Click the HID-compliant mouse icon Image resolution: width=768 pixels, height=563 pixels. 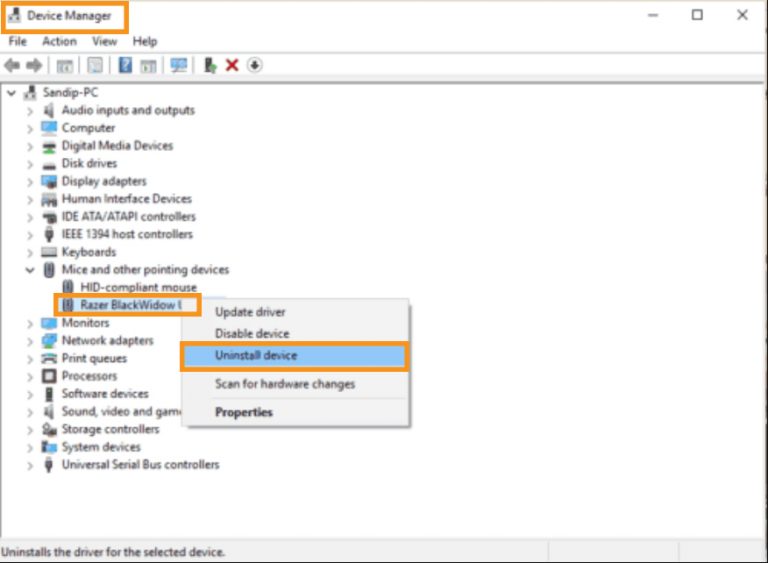click(x=68, y=287)
